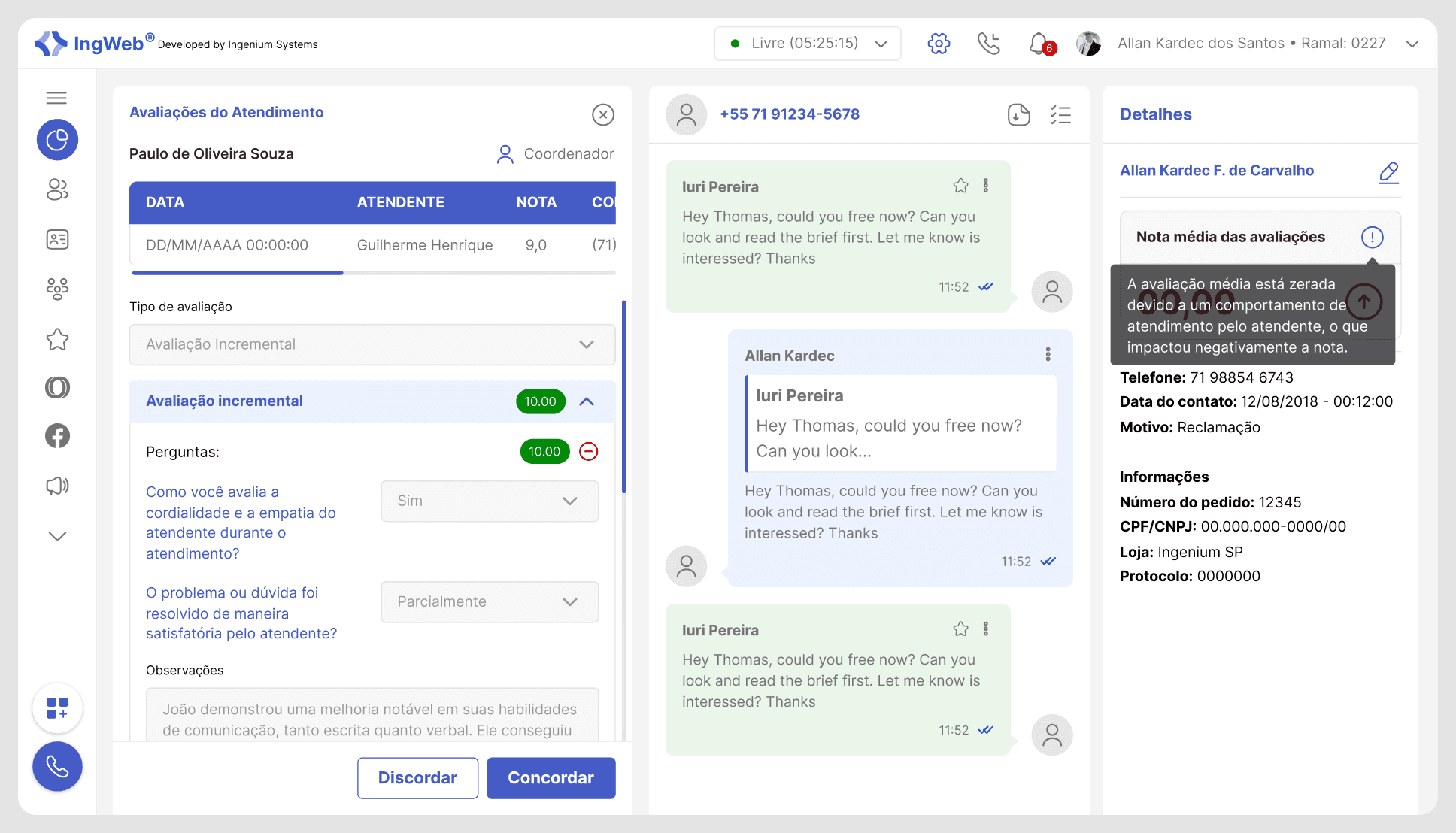Open settings gear in top bar
The height and width of the screenshot is (833, 1456).
coord(939,44)
